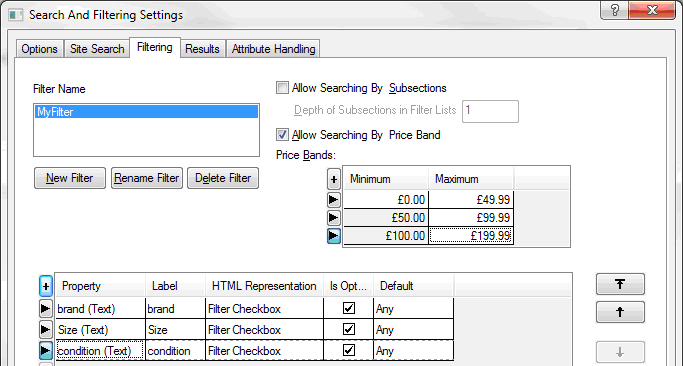Open Filter Checkbox cell in condition row
The width and height of the screenshot is (683, 366).
tap(264, 351)
